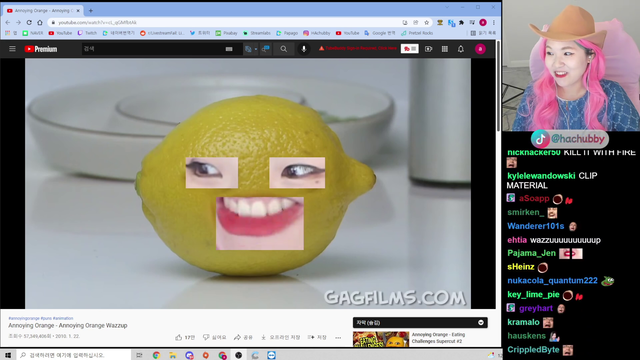Click chat username kylelewandowski
Screen dimensions: 640x360
(541, 176)
